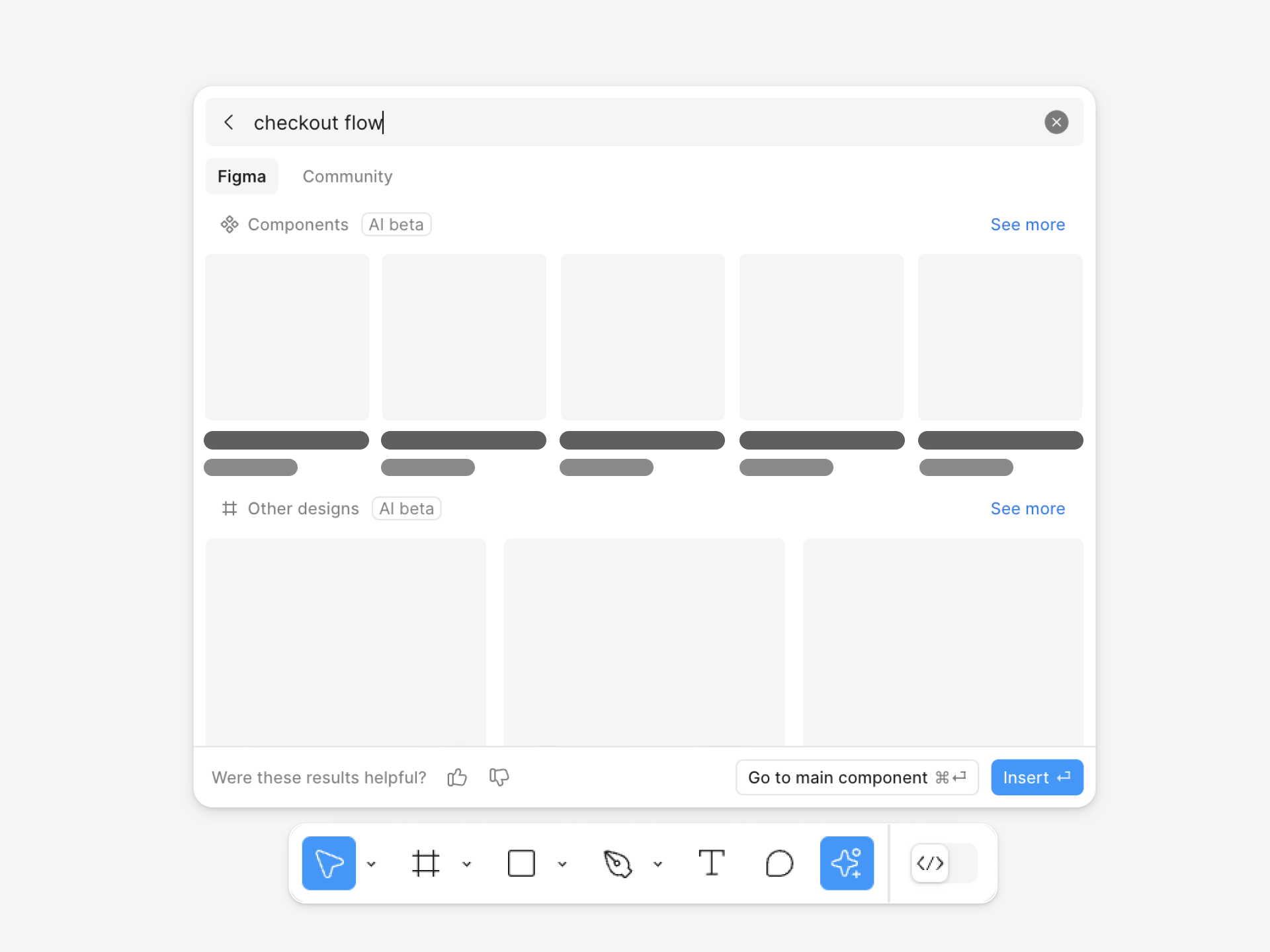The height and width of the screenshot is (952, 1270).
Task: Select the AI/Magic actions tool
Action: [x=847, y=862]
